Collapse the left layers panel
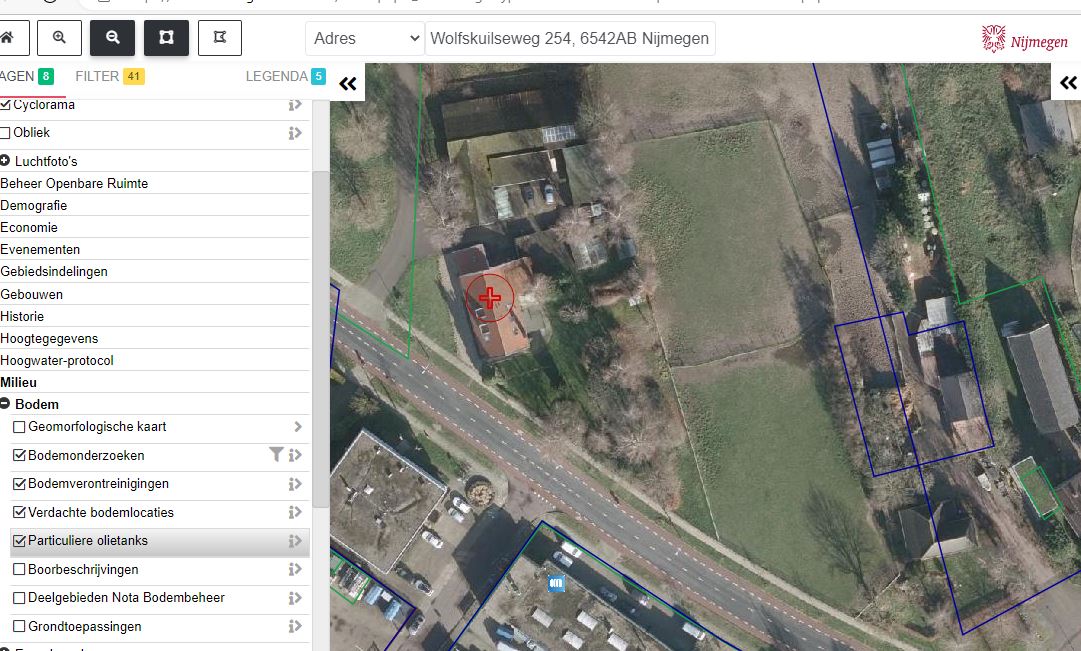Image resolution: width=1081 pixels, height=651 pixels. point(347,84)
